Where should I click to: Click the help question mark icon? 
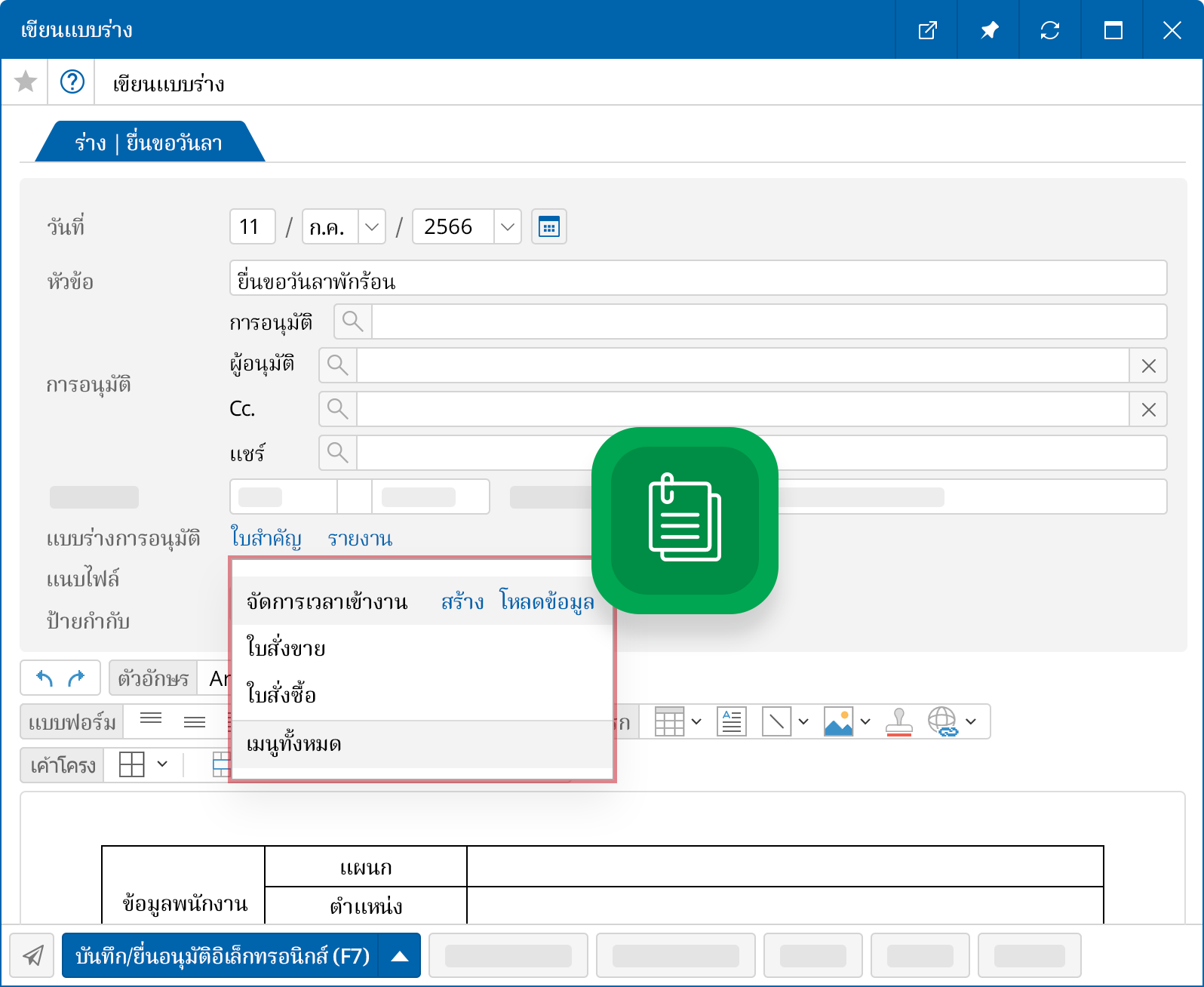pos(72,81)
